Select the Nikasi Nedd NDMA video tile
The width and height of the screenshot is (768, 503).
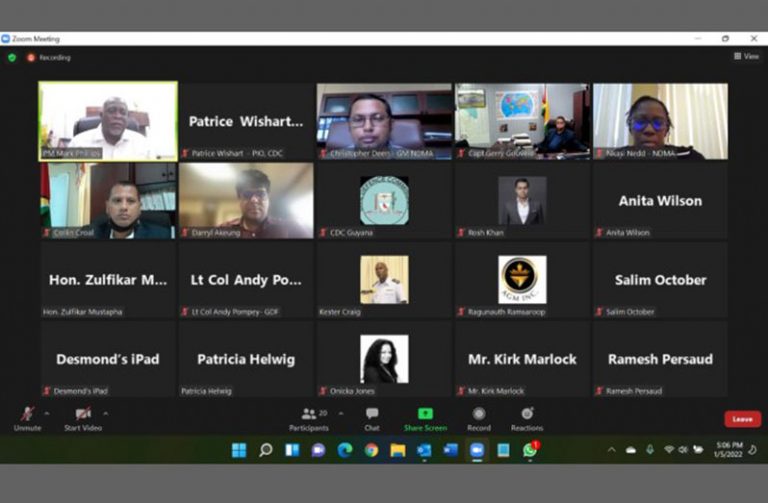tap(660, 121)
